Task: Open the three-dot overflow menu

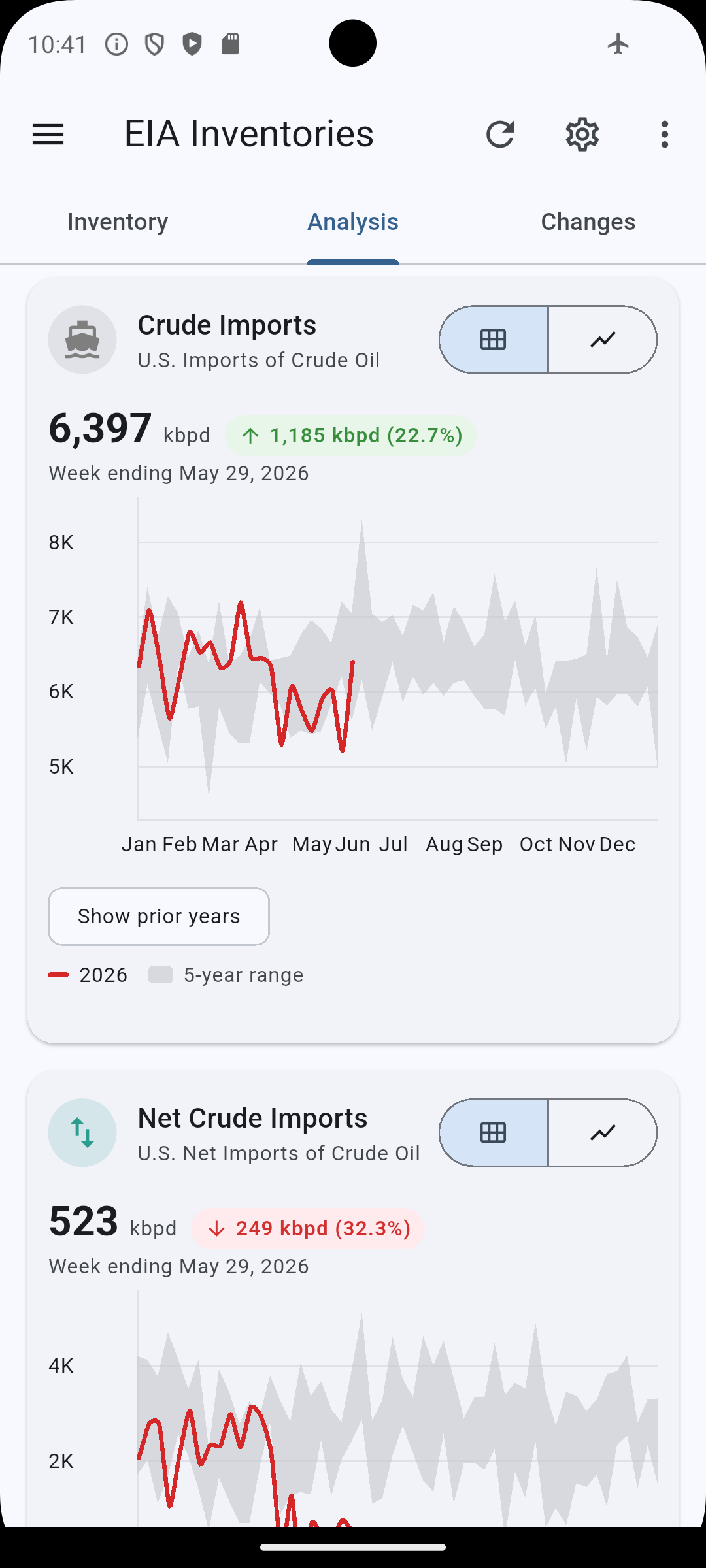Action: point(665,135)
